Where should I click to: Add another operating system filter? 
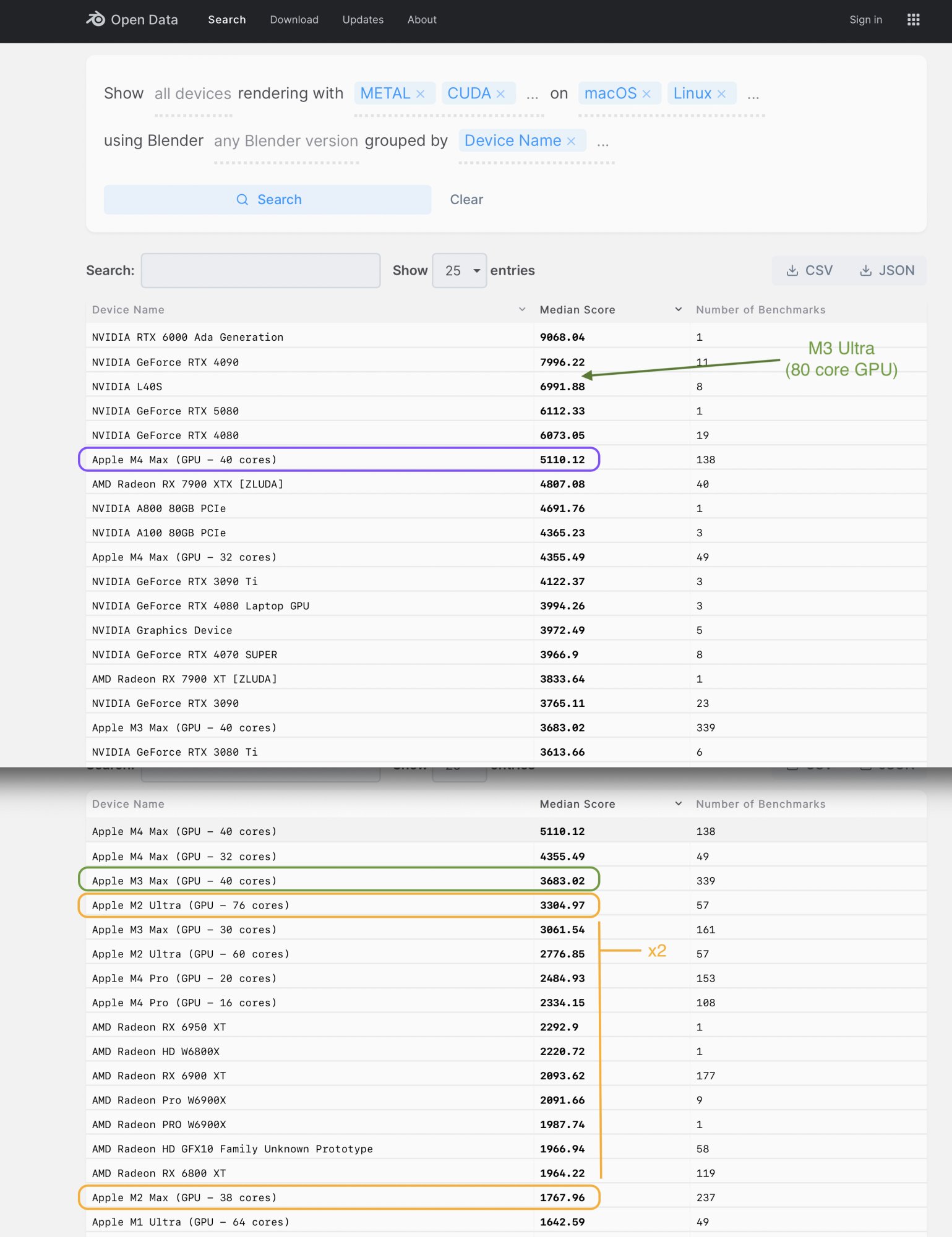click(753, 95)
